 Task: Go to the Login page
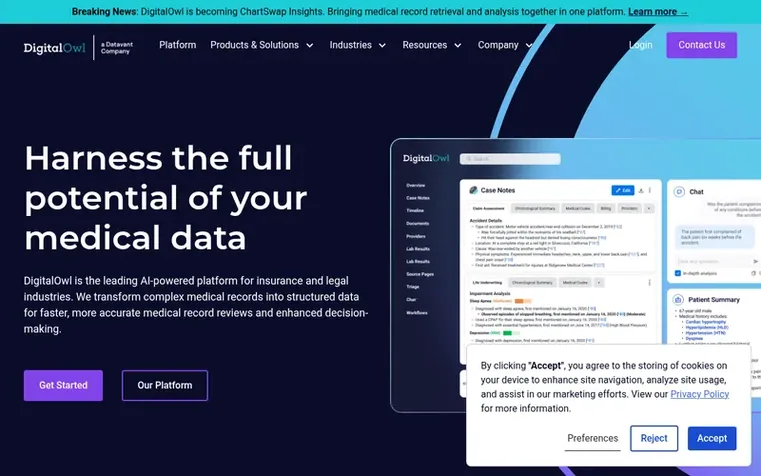[640, 45]
